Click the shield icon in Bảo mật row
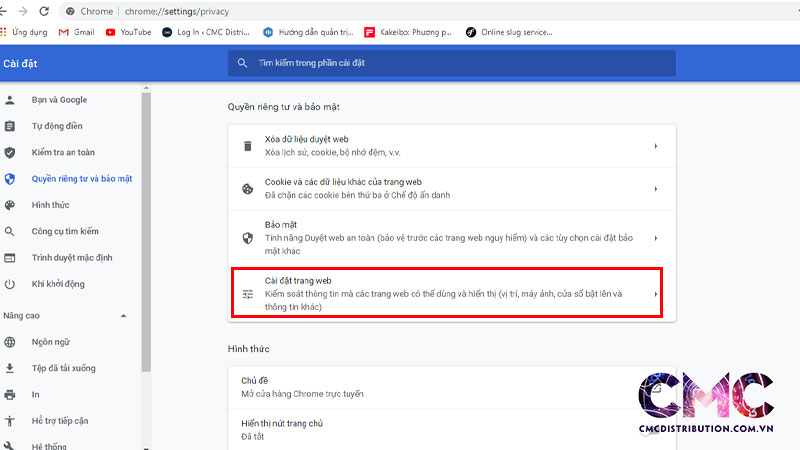This screenshot has height=450, width=800. click(247, 238)
